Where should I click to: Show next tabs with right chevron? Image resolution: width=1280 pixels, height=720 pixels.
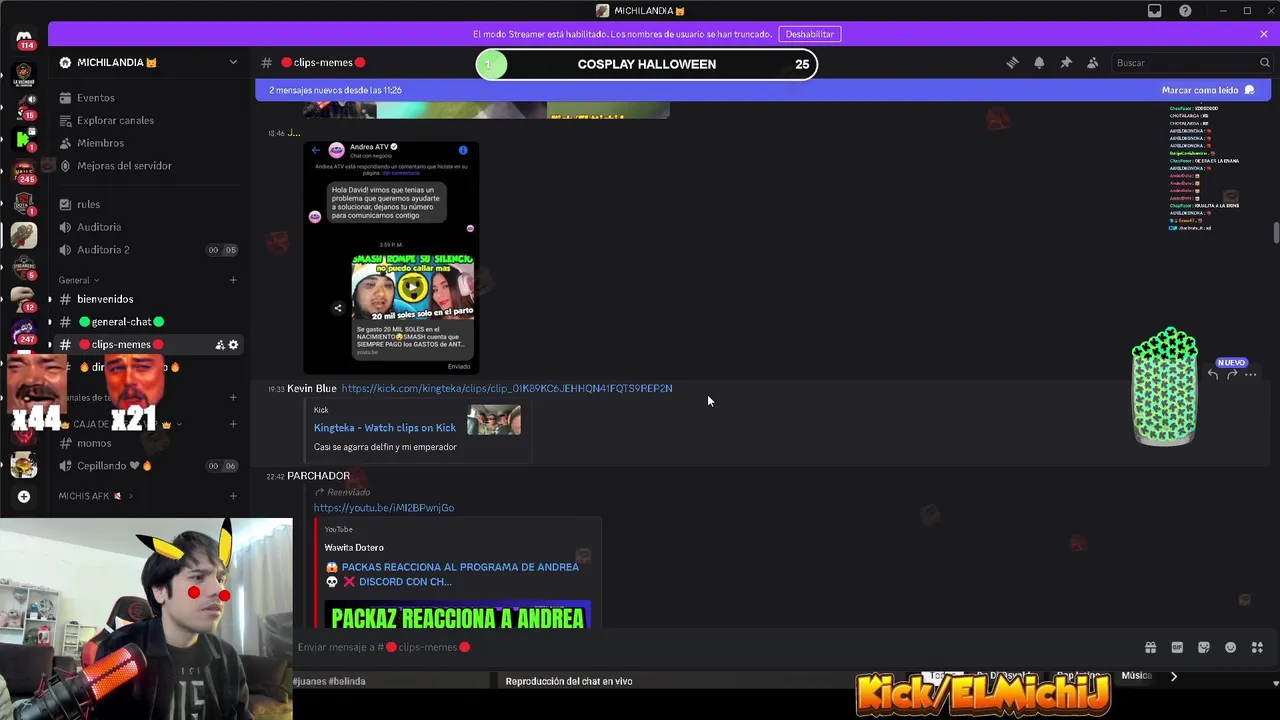1174,676
